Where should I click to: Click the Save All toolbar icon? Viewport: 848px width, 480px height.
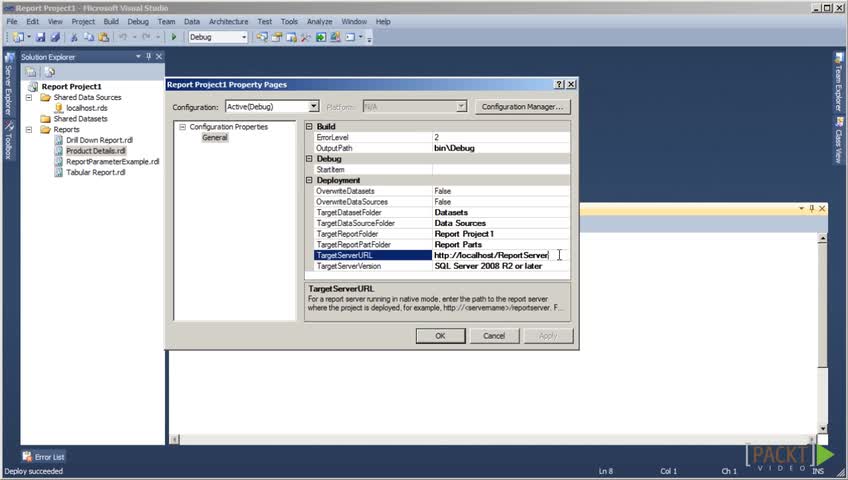tap(55, 37)
